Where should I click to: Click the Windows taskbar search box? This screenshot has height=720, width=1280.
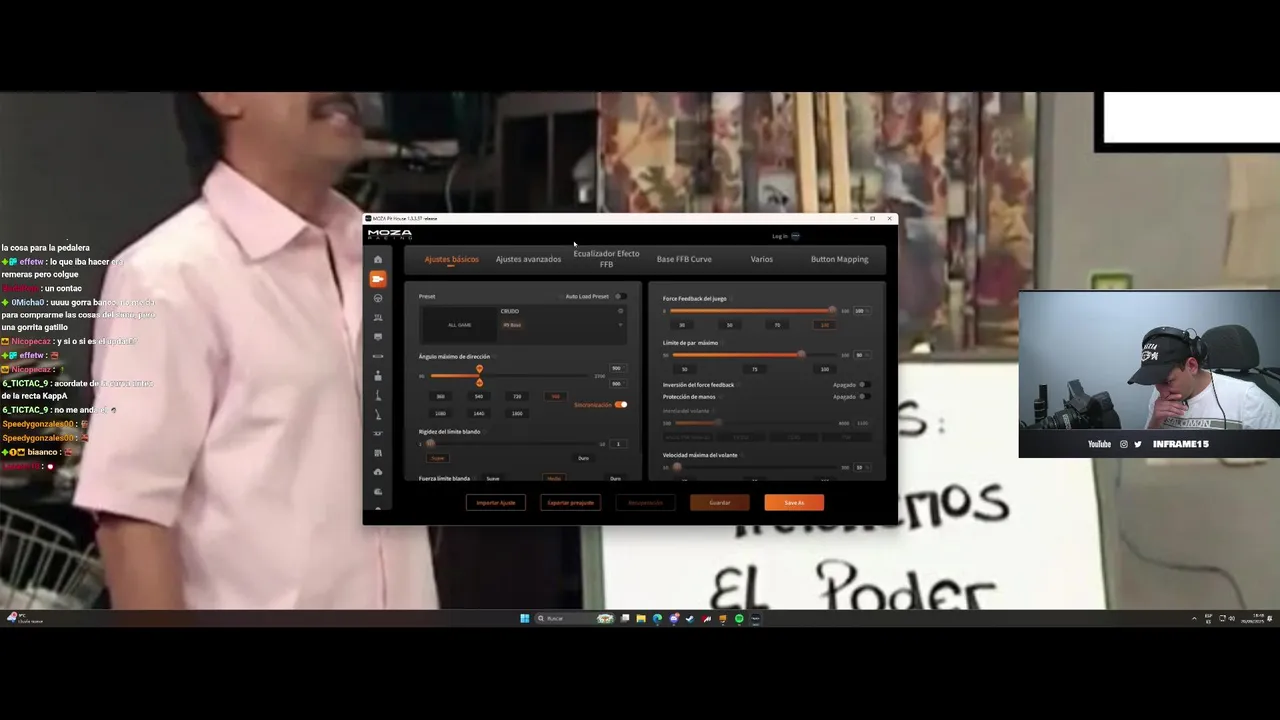[x=575, y=618]
